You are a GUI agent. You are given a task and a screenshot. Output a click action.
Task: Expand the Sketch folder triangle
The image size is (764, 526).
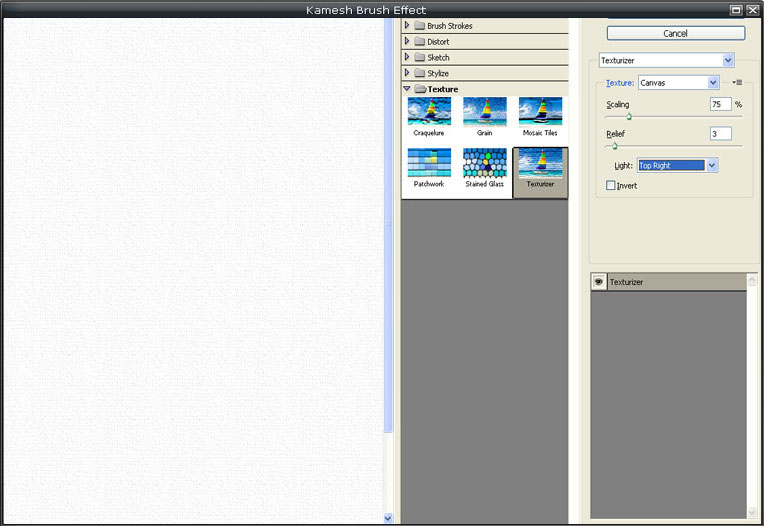[x=407, y=57]
